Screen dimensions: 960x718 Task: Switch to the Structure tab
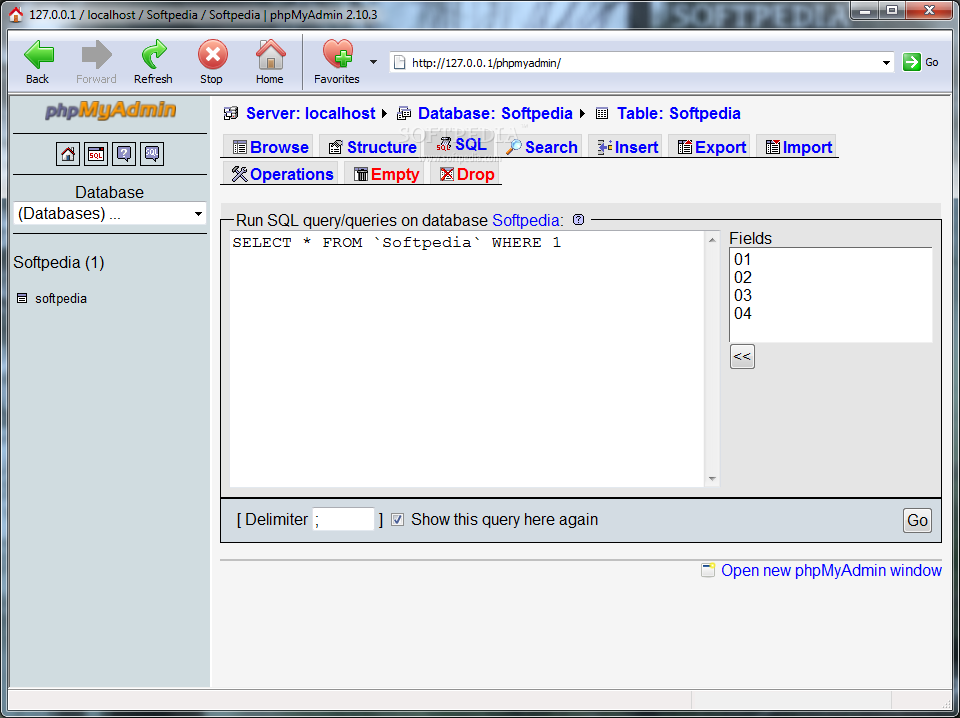click(x=372, y=147)
